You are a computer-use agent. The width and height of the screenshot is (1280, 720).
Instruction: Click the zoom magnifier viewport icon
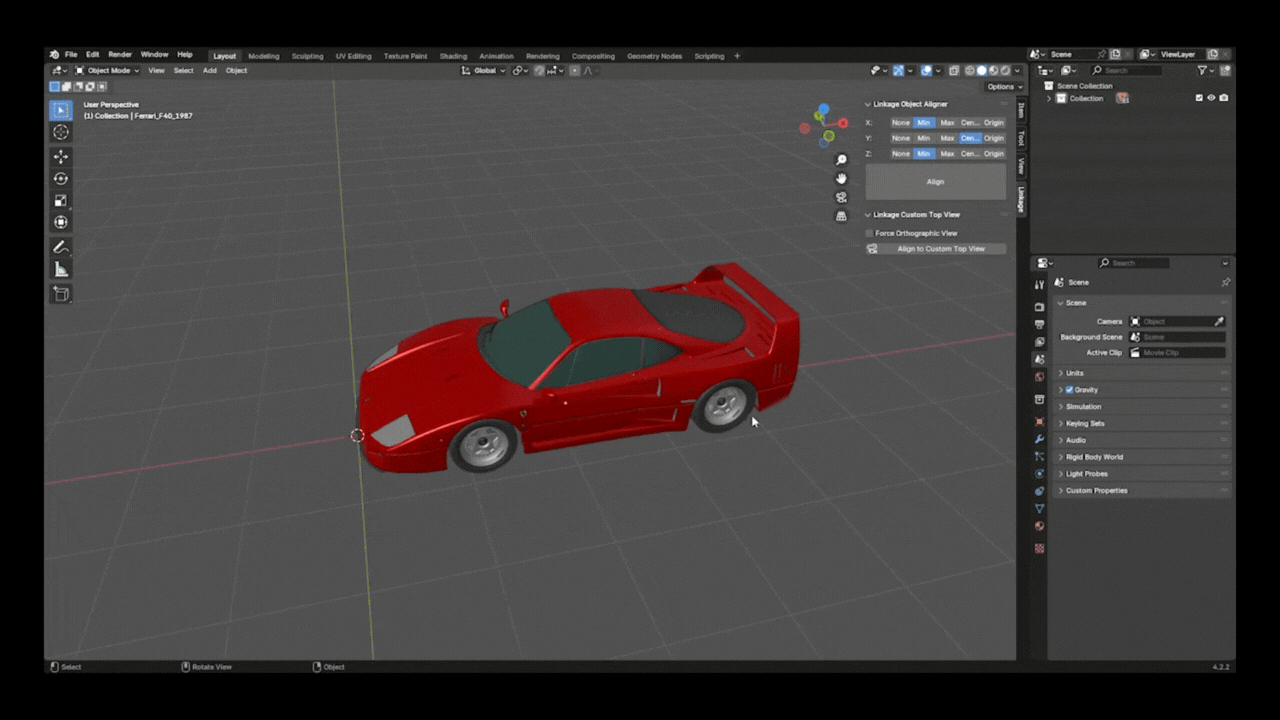(x=841, y=160)
